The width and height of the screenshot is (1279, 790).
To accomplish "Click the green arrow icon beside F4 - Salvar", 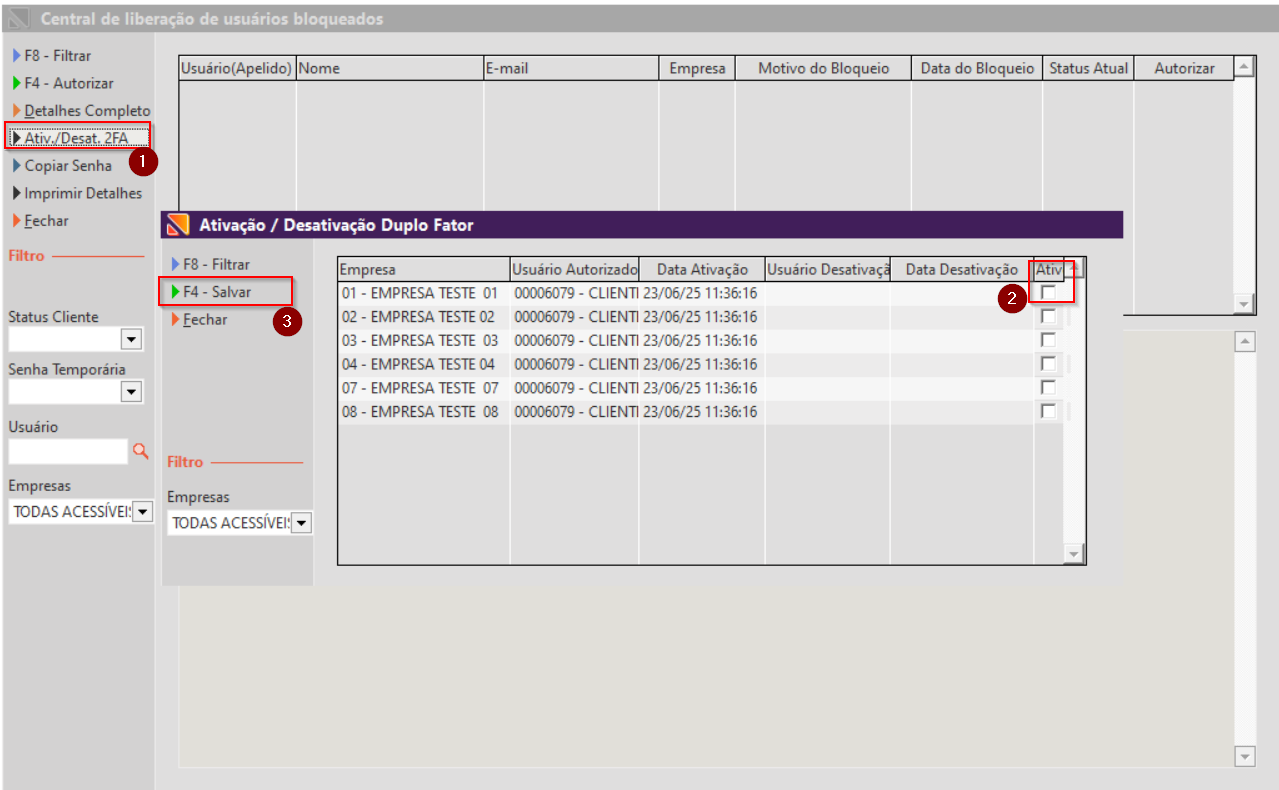I will 176,292.
